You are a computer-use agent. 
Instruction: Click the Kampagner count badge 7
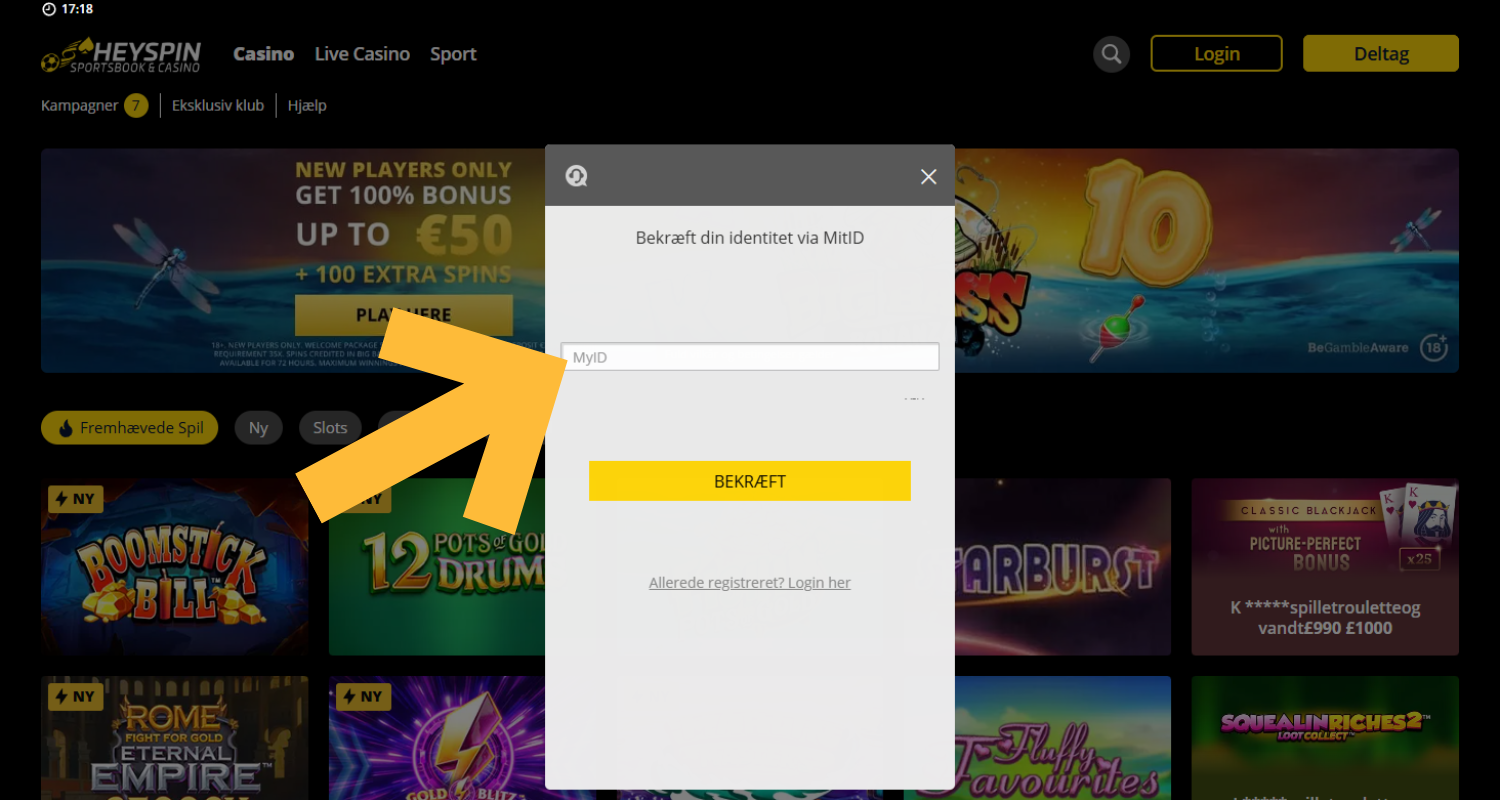click(136, 105)
